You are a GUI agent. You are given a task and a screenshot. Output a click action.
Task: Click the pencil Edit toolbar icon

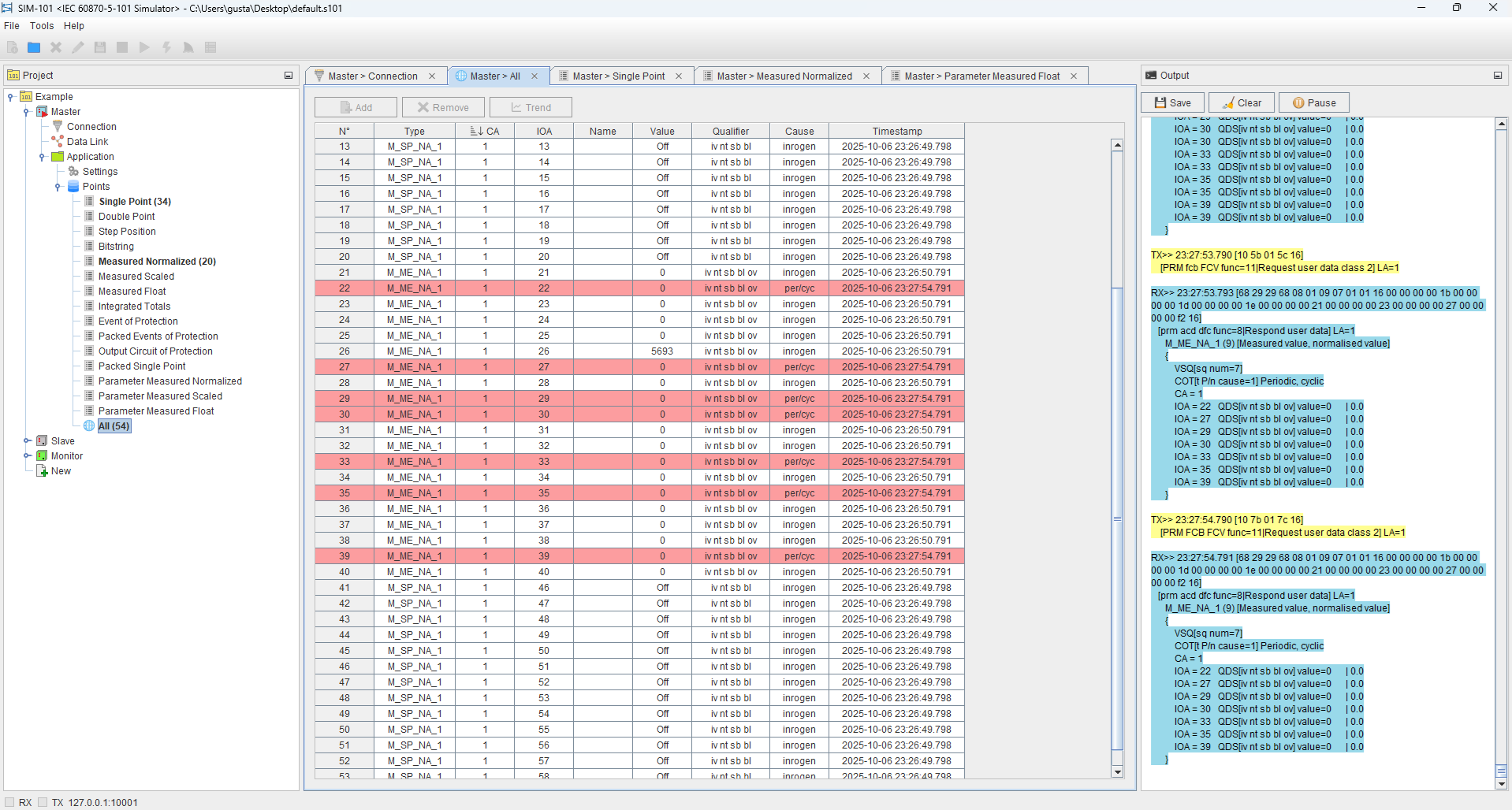(78, 47)
